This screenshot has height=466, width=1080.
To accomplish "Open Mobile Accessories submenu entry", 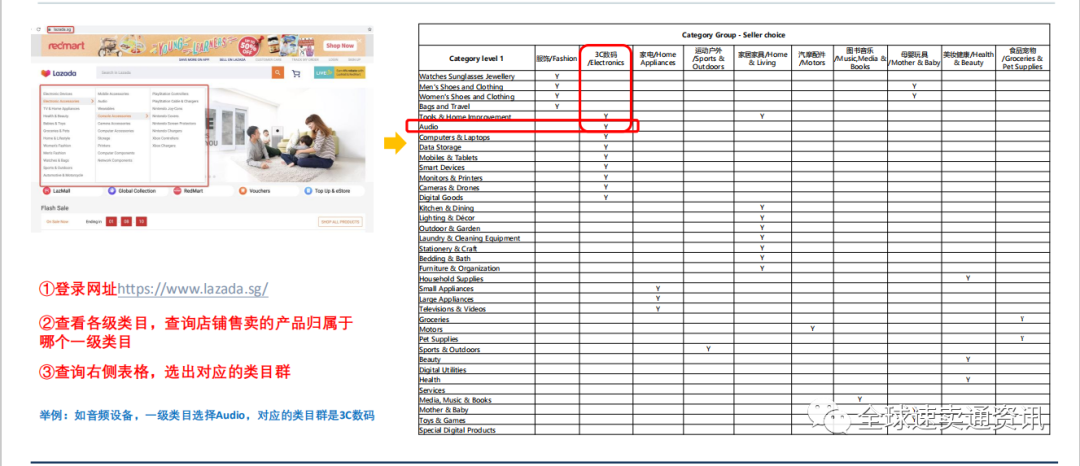I will point(114,94).
